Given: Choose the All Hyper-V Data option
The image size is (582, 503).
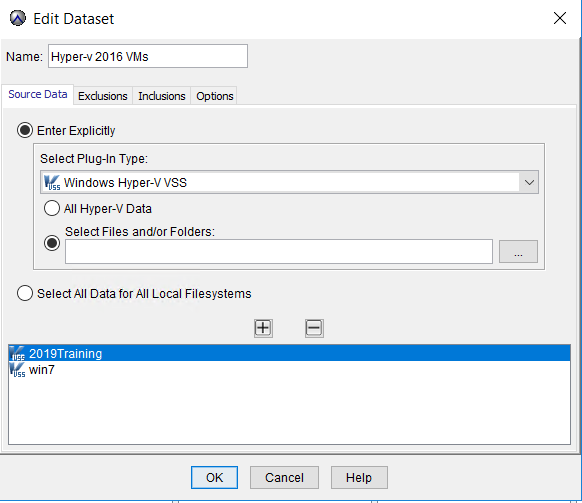Looking at the screenshot, I should click(52, 208).
